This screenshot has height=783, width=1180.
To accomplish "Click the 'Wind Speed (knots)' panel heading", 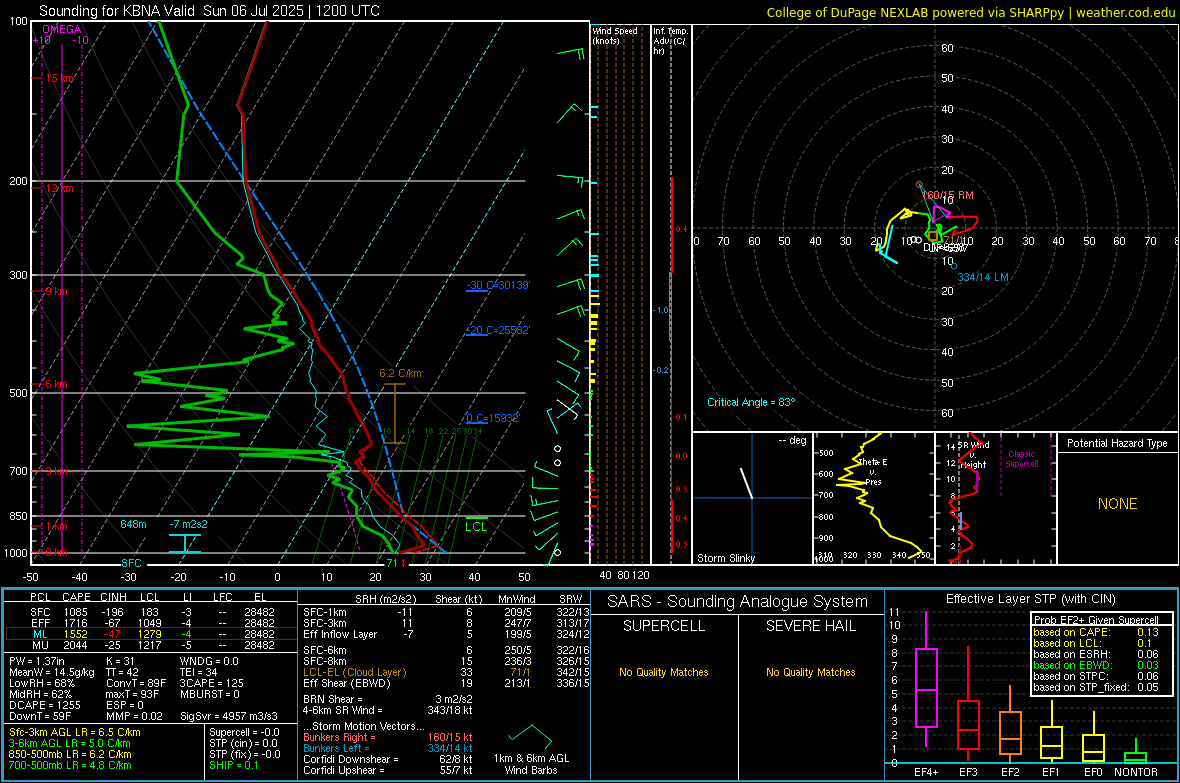I will (x=615, y=35).
